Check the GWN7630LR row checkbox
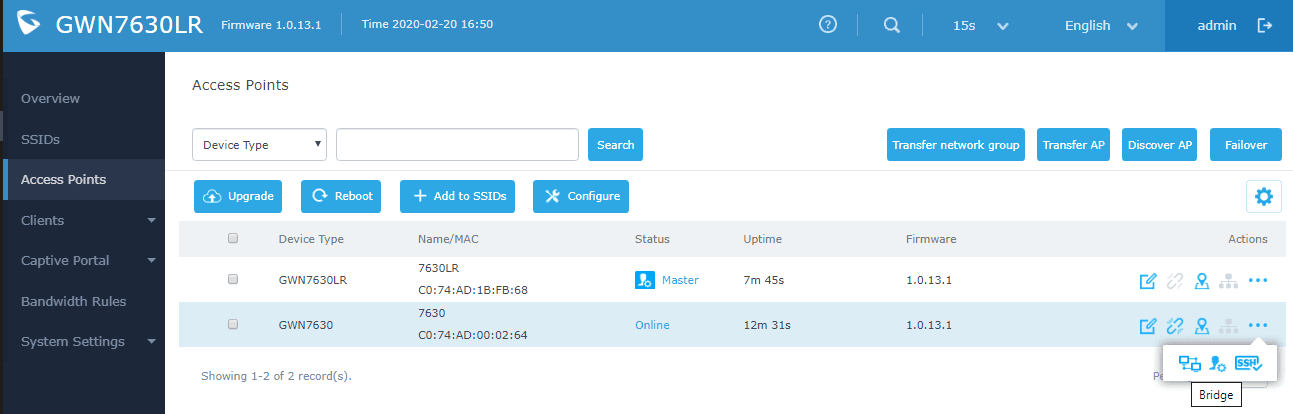Screen dimensions: 1293x414 pos(233,280)
